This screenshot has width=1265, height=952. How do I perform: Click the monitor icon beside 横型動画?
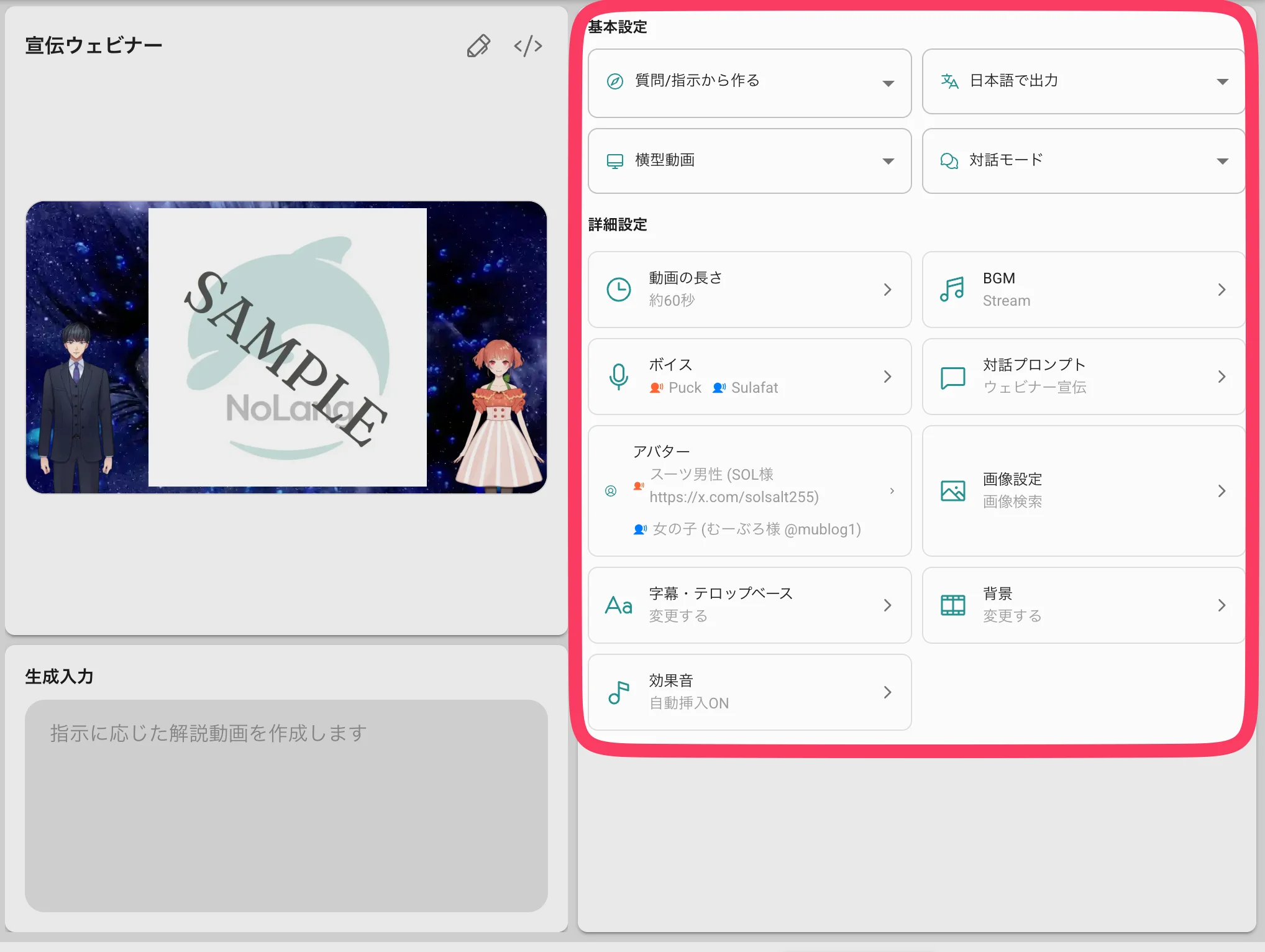point(614,161)
